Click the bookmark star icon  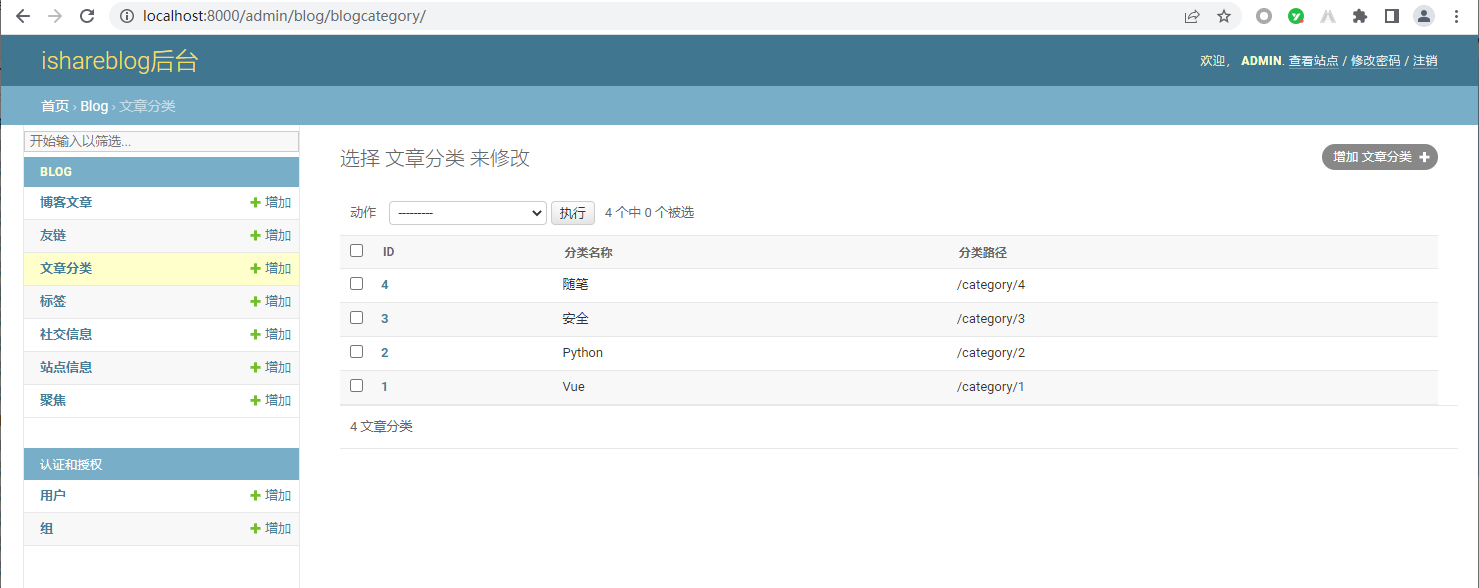point(1223,16)
